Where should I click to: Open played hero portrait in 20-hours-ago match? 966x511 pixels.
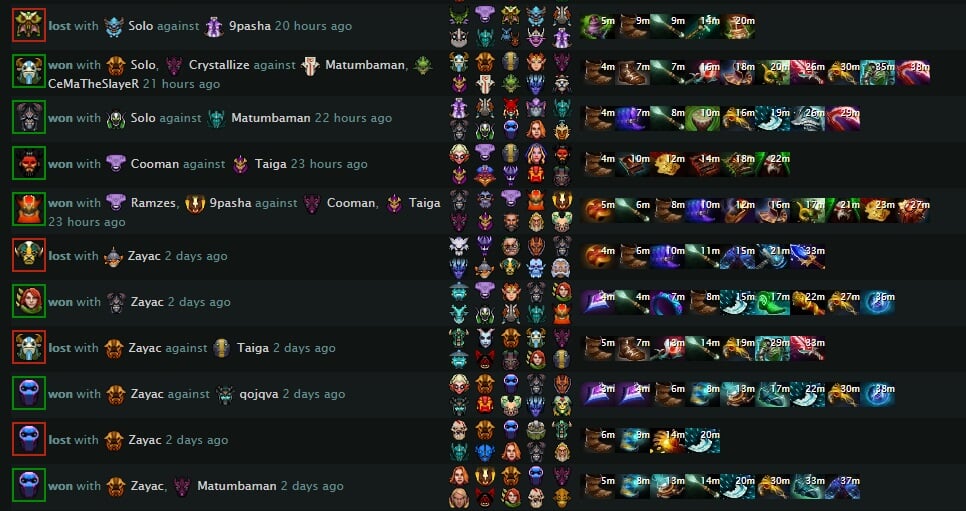point(29,26)
